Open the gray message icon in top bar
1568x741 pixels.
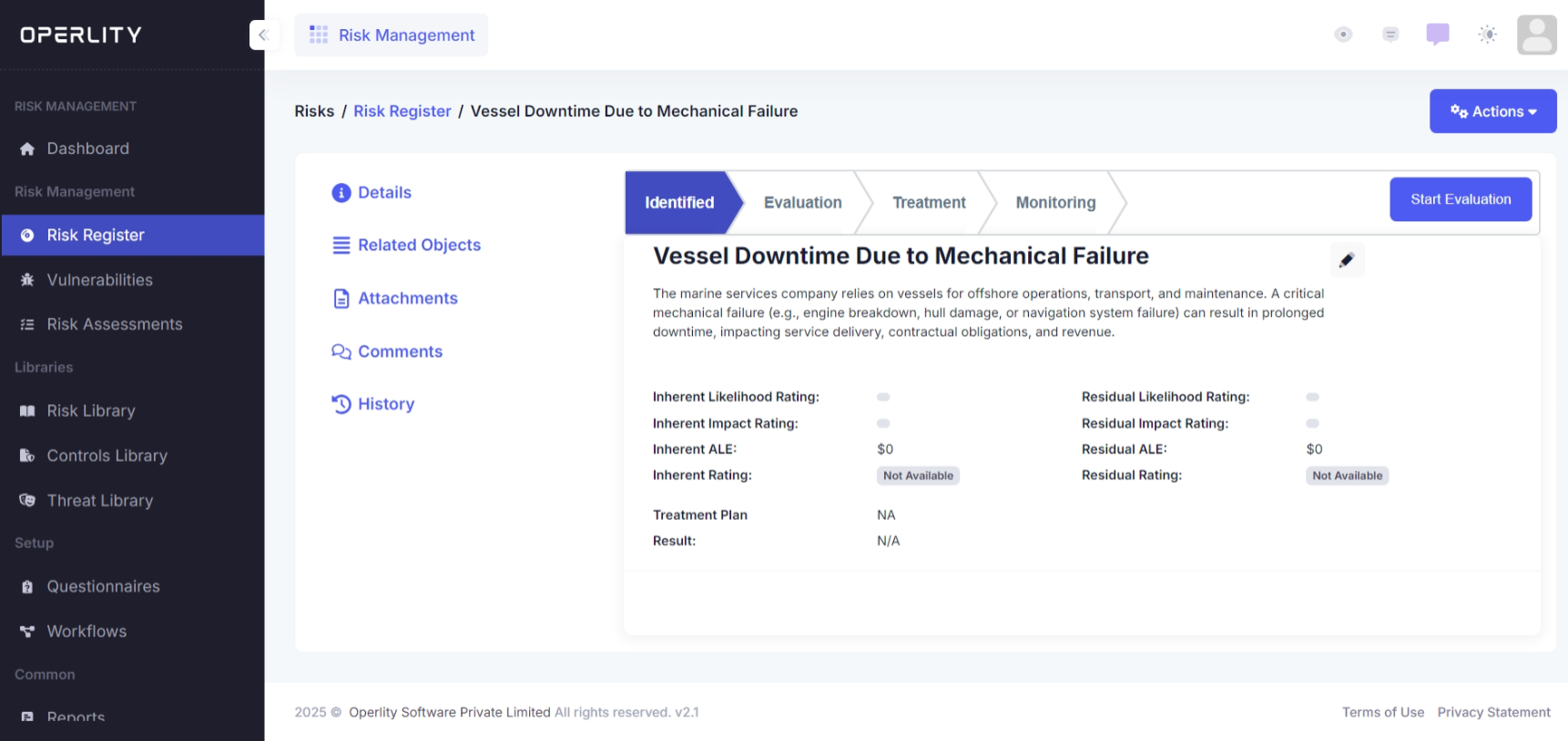pyautogui.click(x=1390, y=35)
